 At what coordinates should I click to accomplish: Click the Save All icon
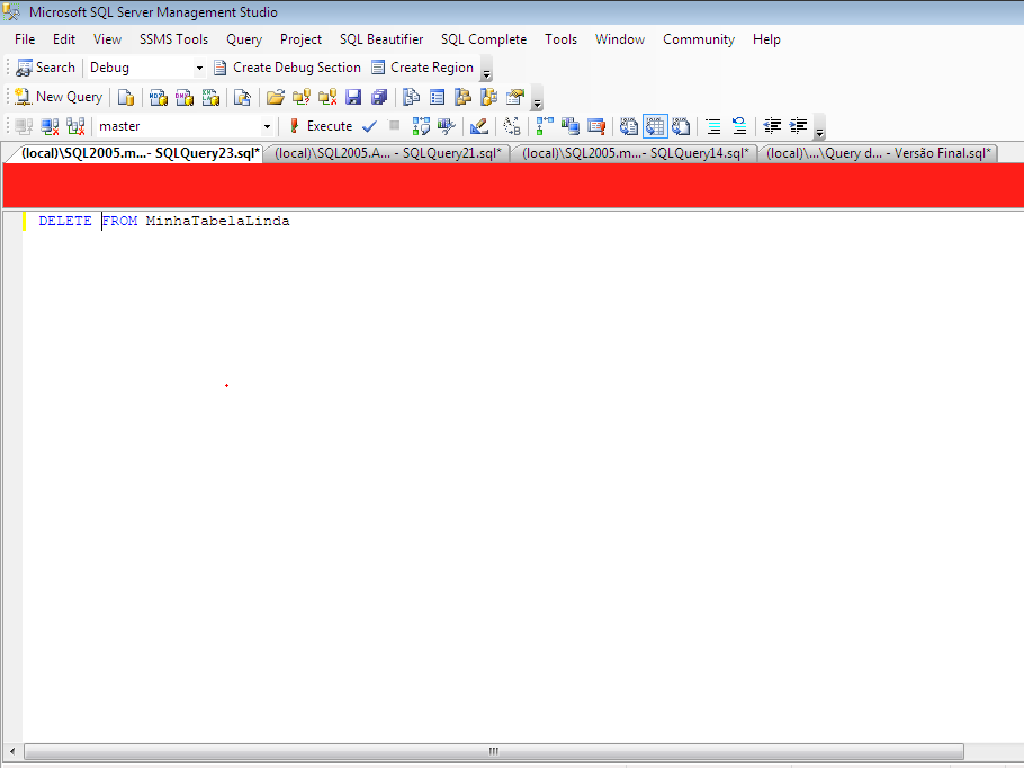pos(379,97)
